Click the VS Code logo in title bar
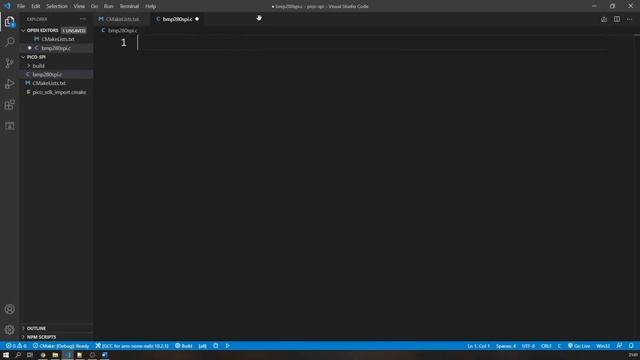Viewport: 640px width, 360px height. pos(7,6)
